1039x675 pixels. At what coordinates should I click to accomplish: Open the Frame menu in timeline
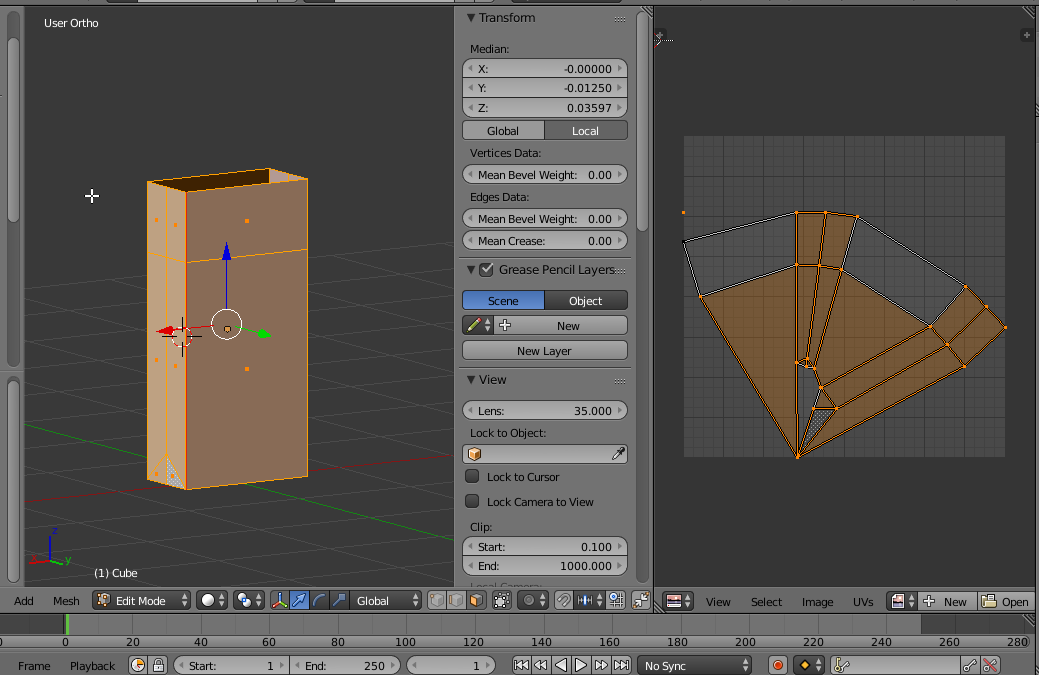click(34, 666)
